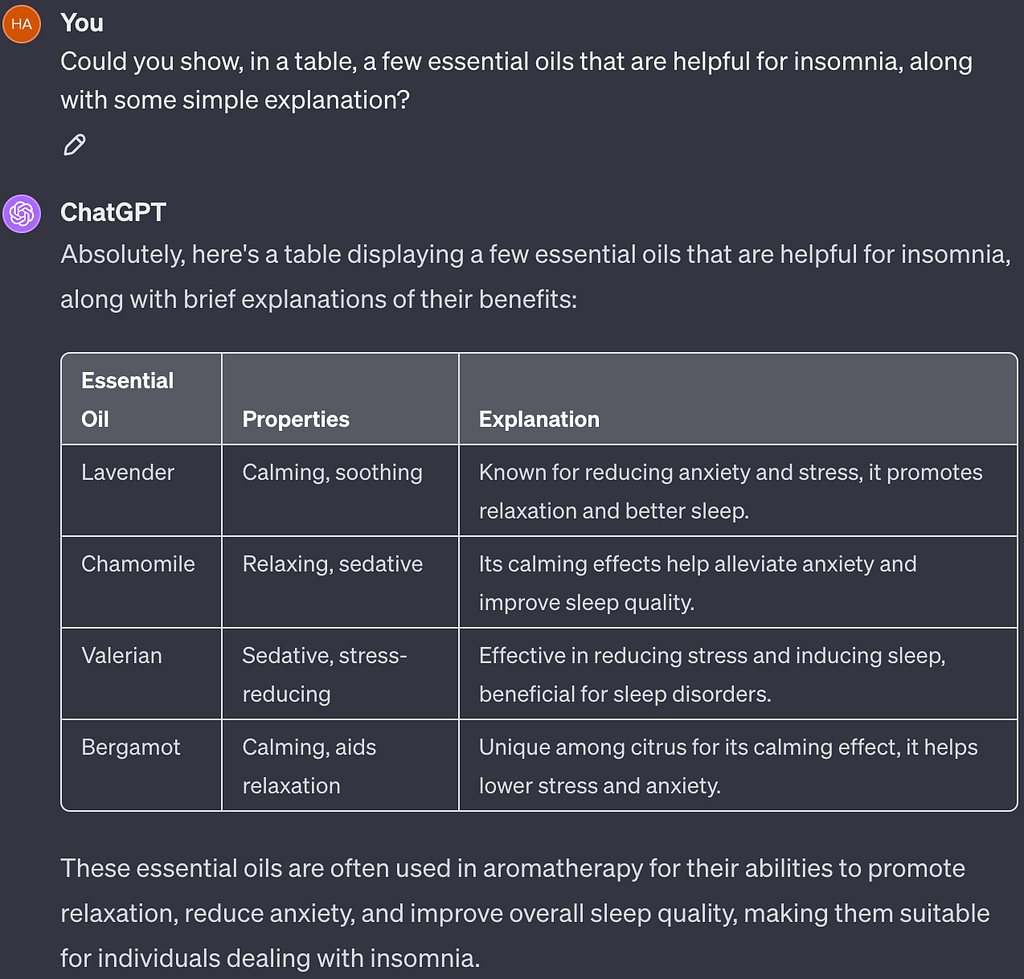Click the 'You' sender name

click(x=82, y=23)
